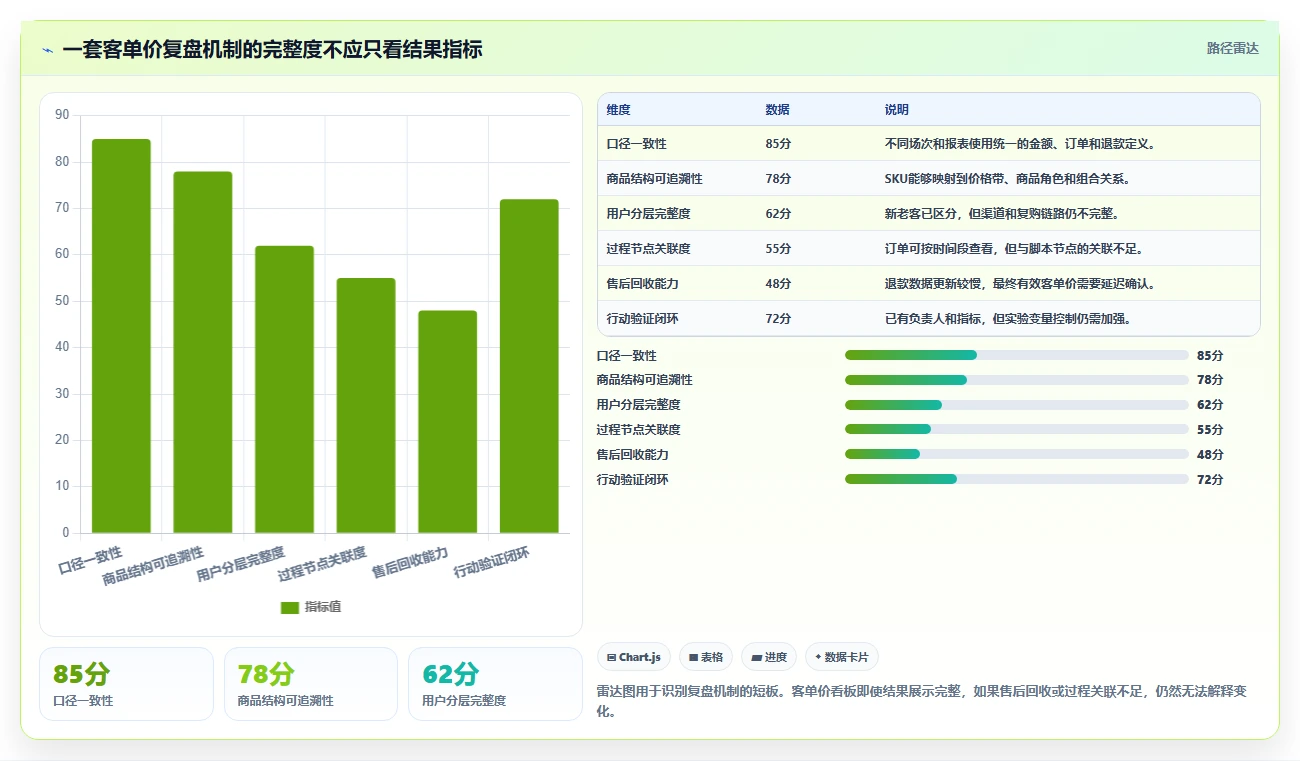
Task: Click the 路径雷达 label in the header
Action: click(1232, 48)
